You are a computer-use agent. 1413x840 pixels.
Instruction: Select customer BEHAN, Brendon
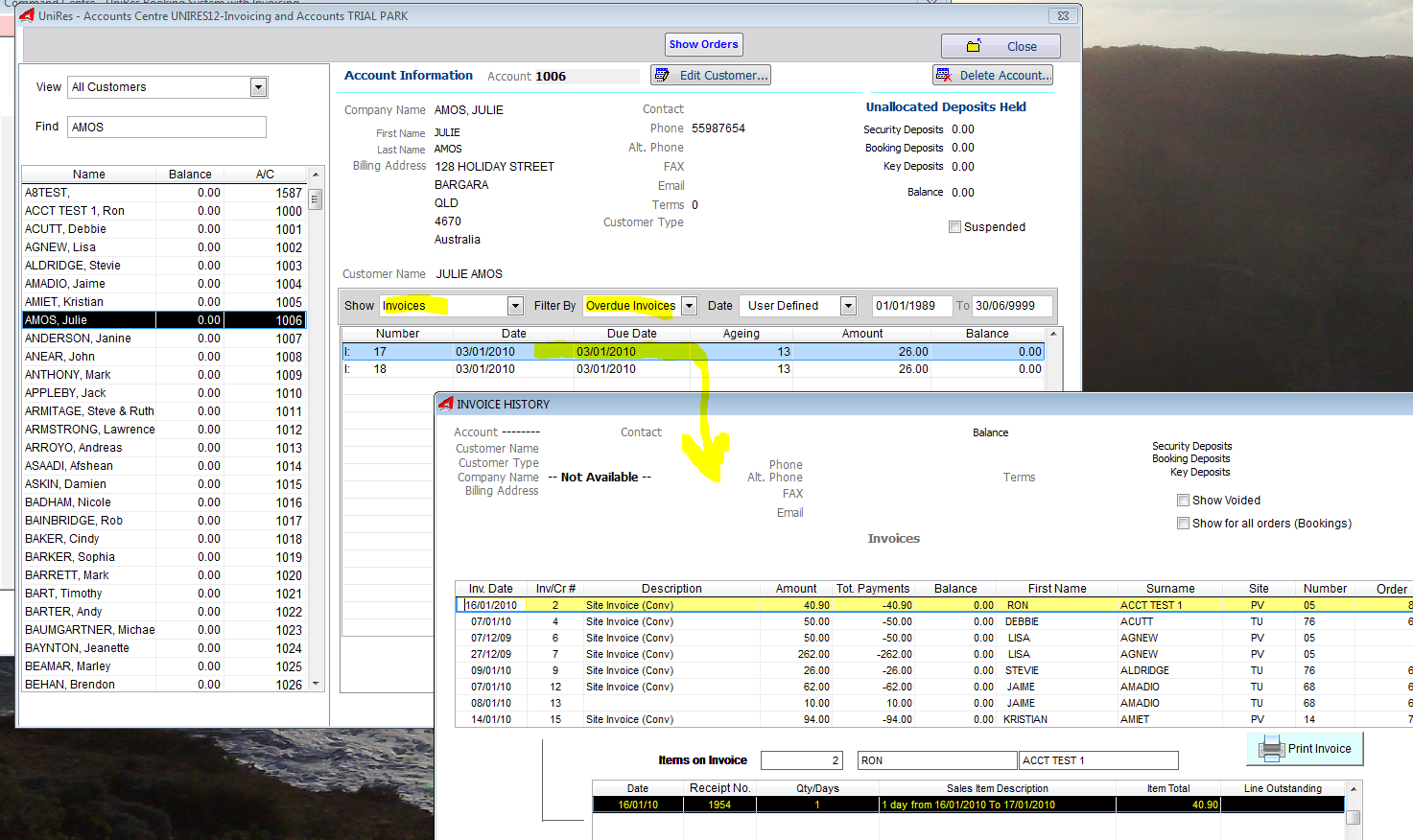pyautogui.click(x=163, y=685)
